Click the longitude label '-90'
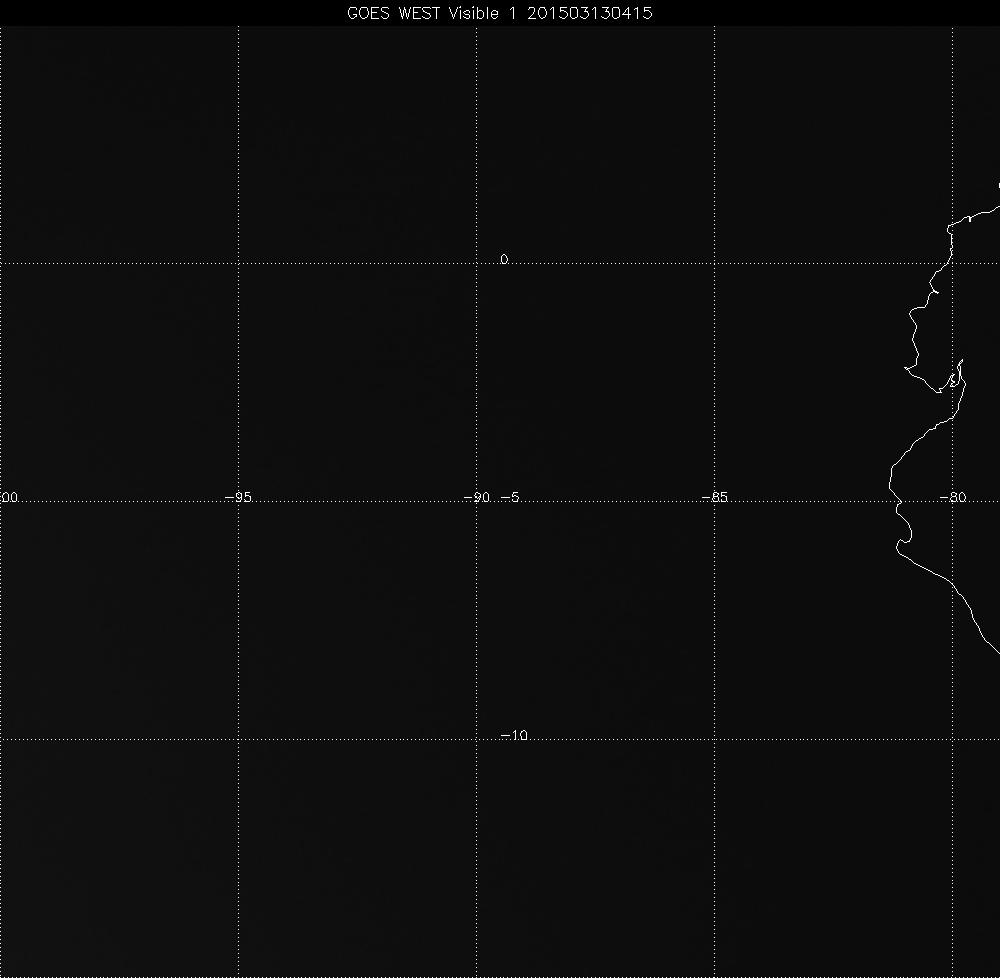The image size is (1000, 978). pyautogui.click(x=476, y=498)
